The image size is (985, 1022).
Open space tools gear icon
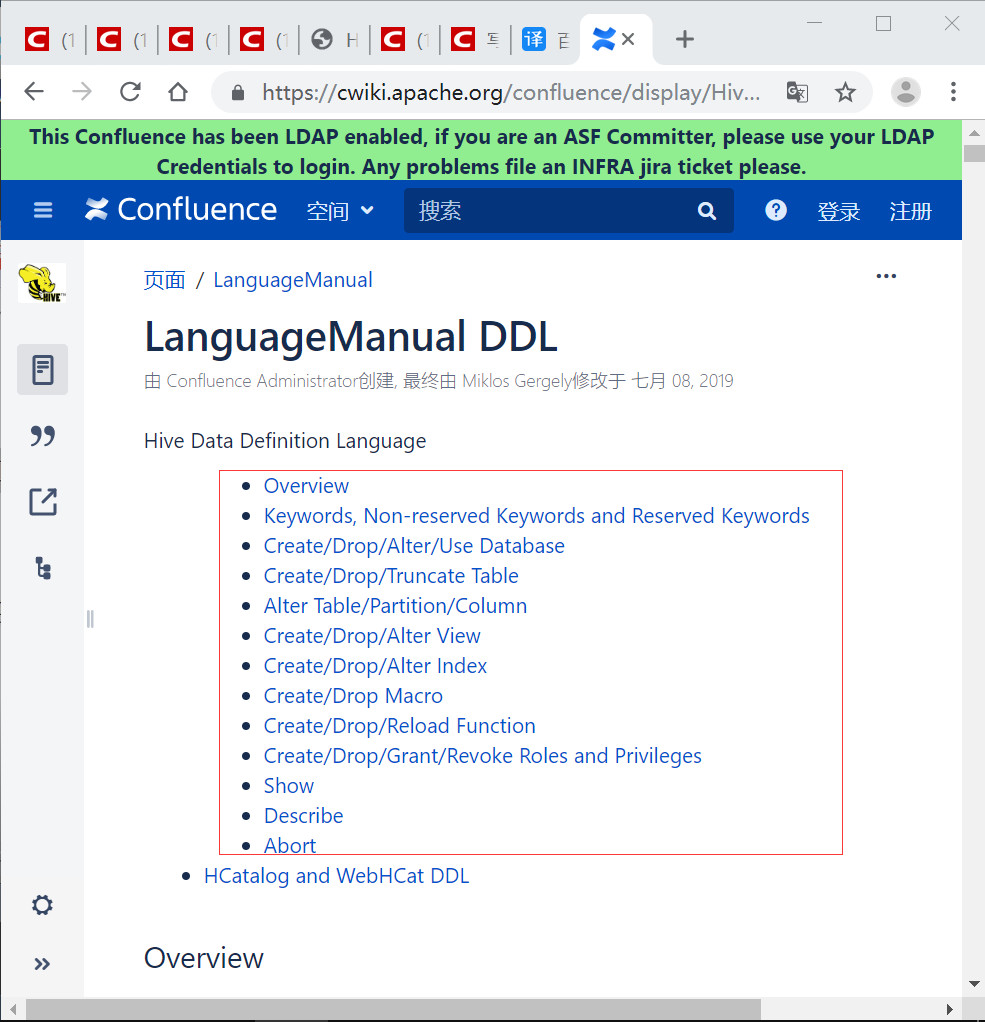[x=42, y=905]
